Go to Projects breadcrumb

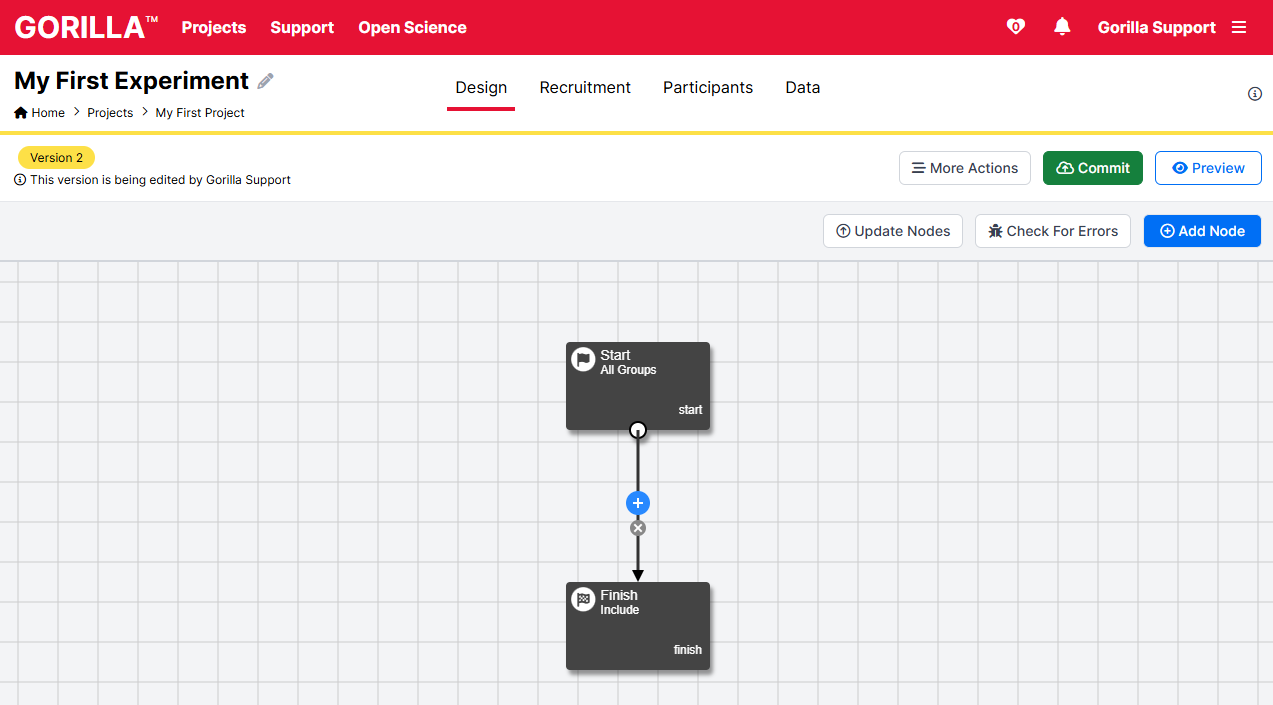pyautogui.click(x=110, y=113)
